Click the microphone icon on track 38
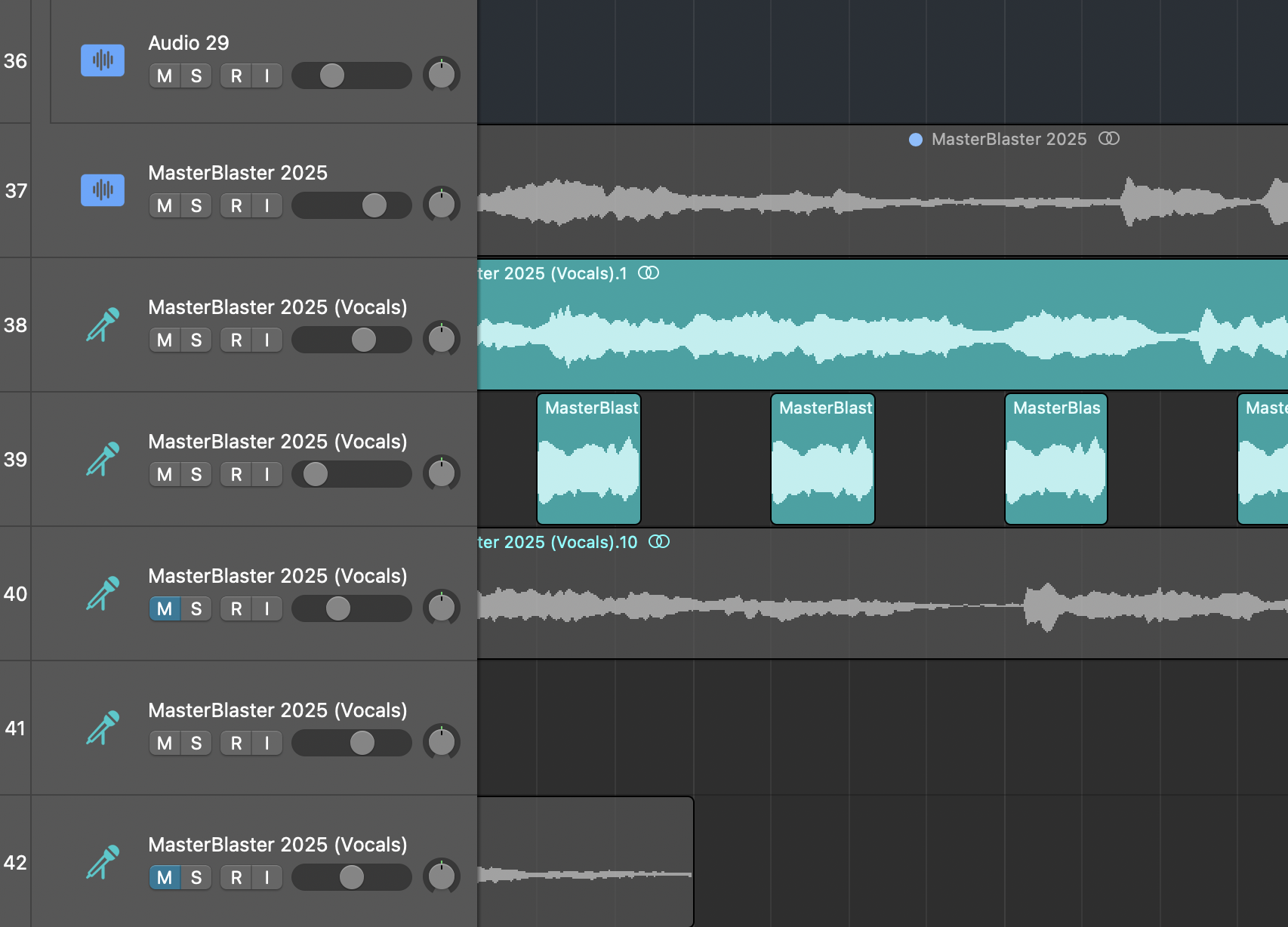 (x=103, y=325)
